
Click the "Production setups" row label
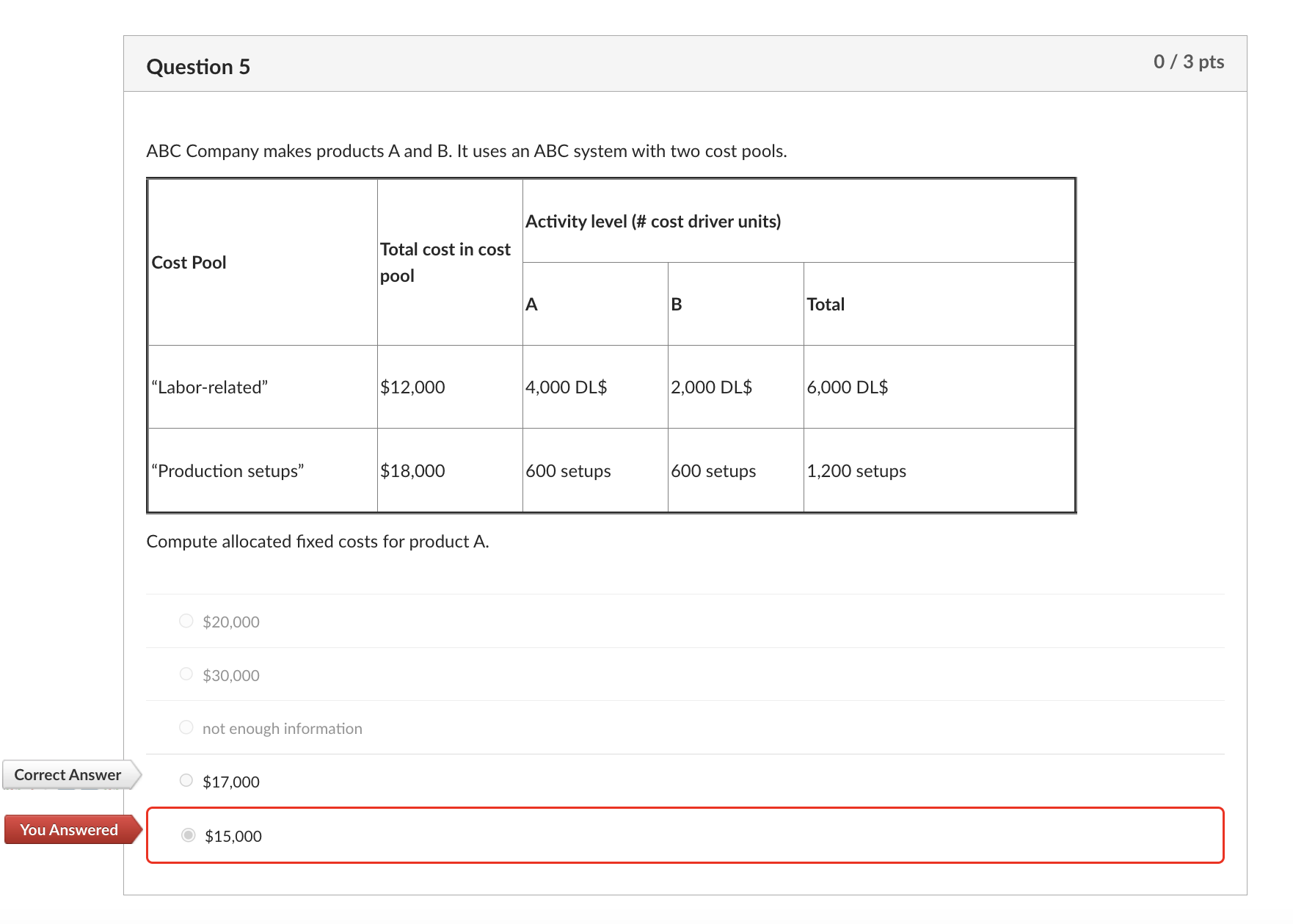tap(228, 471)
